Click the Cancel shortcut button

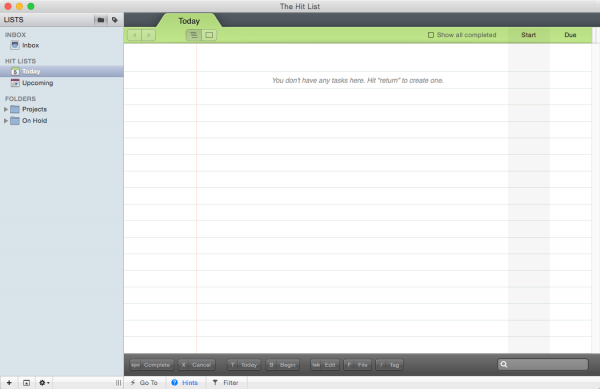(196, 365)
